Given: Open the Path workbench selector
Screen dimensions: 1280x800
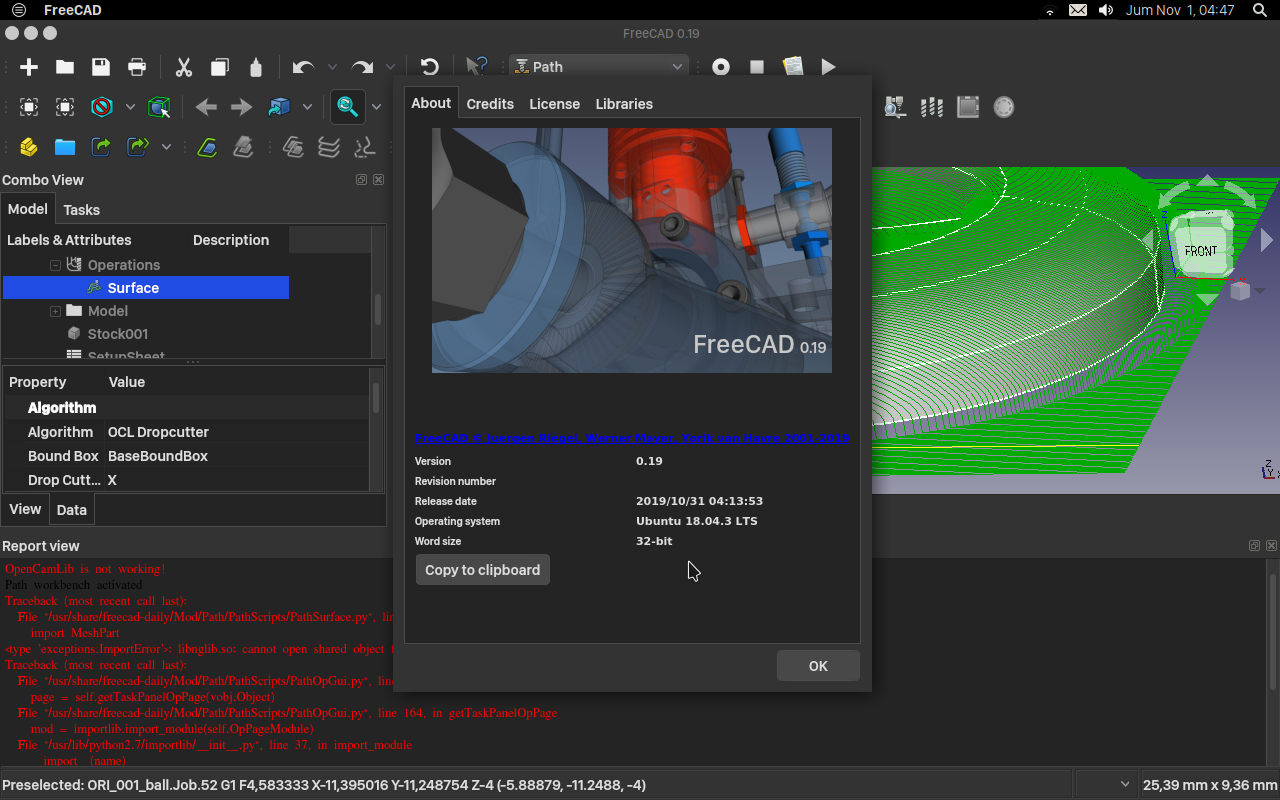Looking at the screenshot, I should 599,67.
